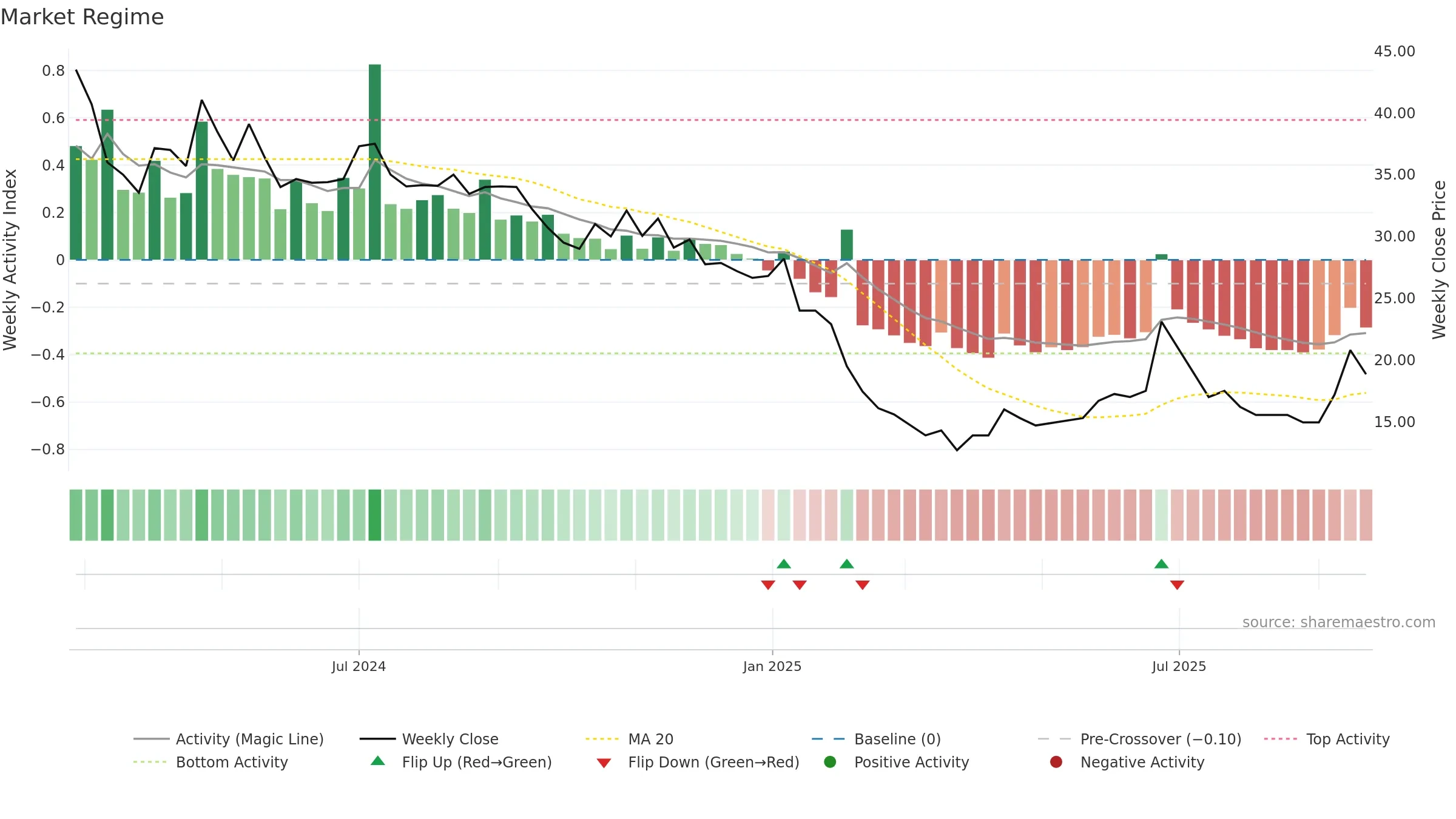Click the 25.00 price axis tick
1456x819 pixels.
coord(1394,298)
